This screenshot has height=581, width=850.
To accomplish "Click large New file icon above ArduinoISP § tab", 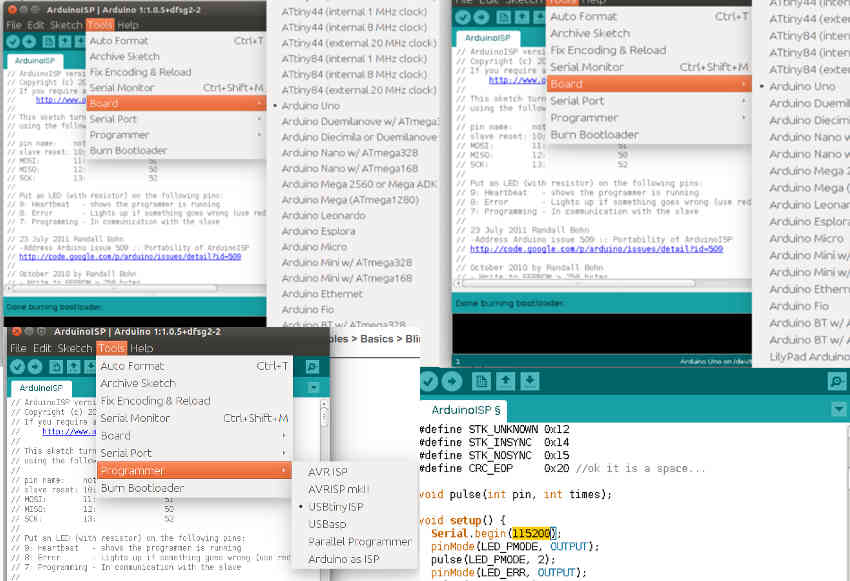I will (x=481, y=382).
